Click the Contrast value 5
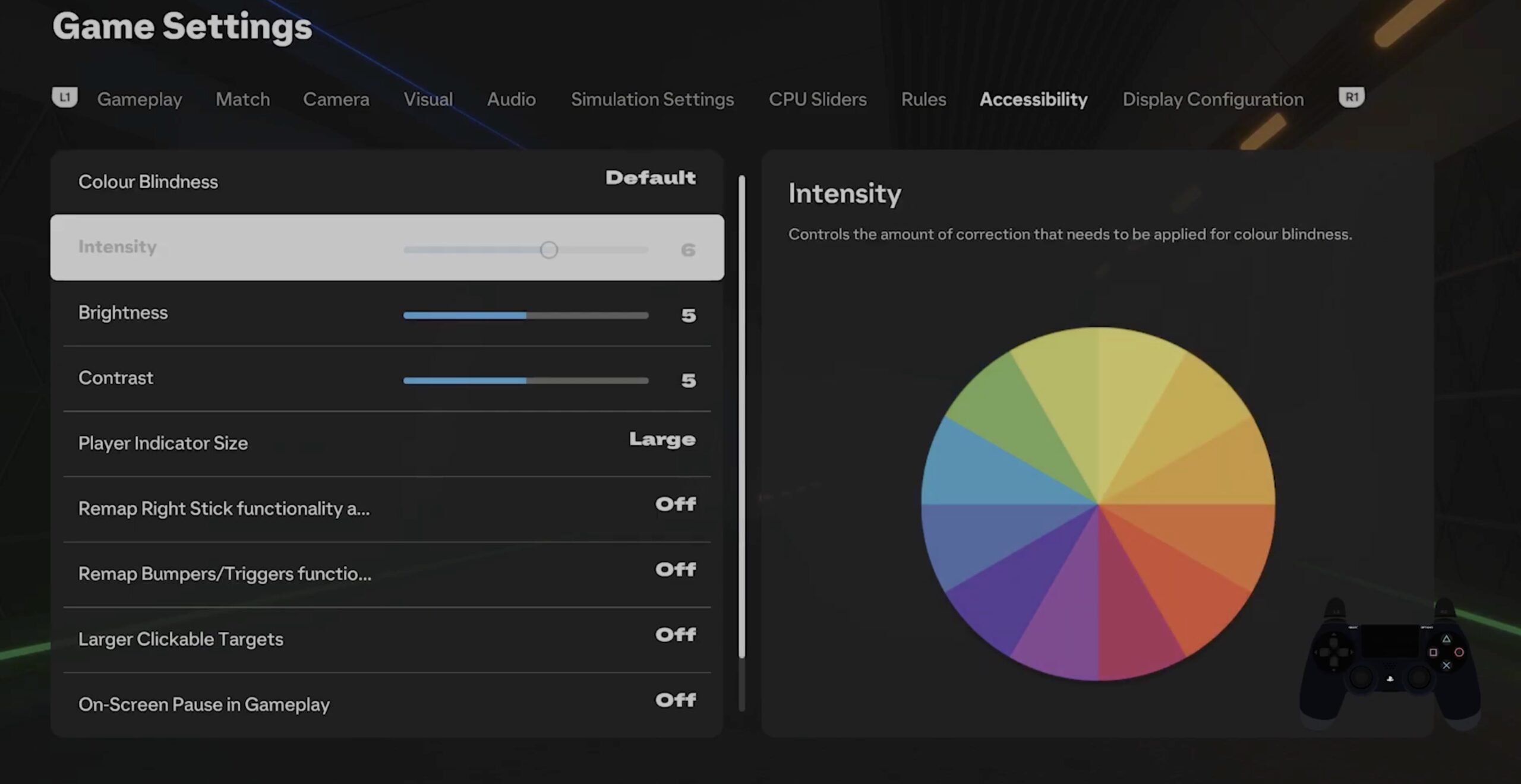 tap(688, 381)
